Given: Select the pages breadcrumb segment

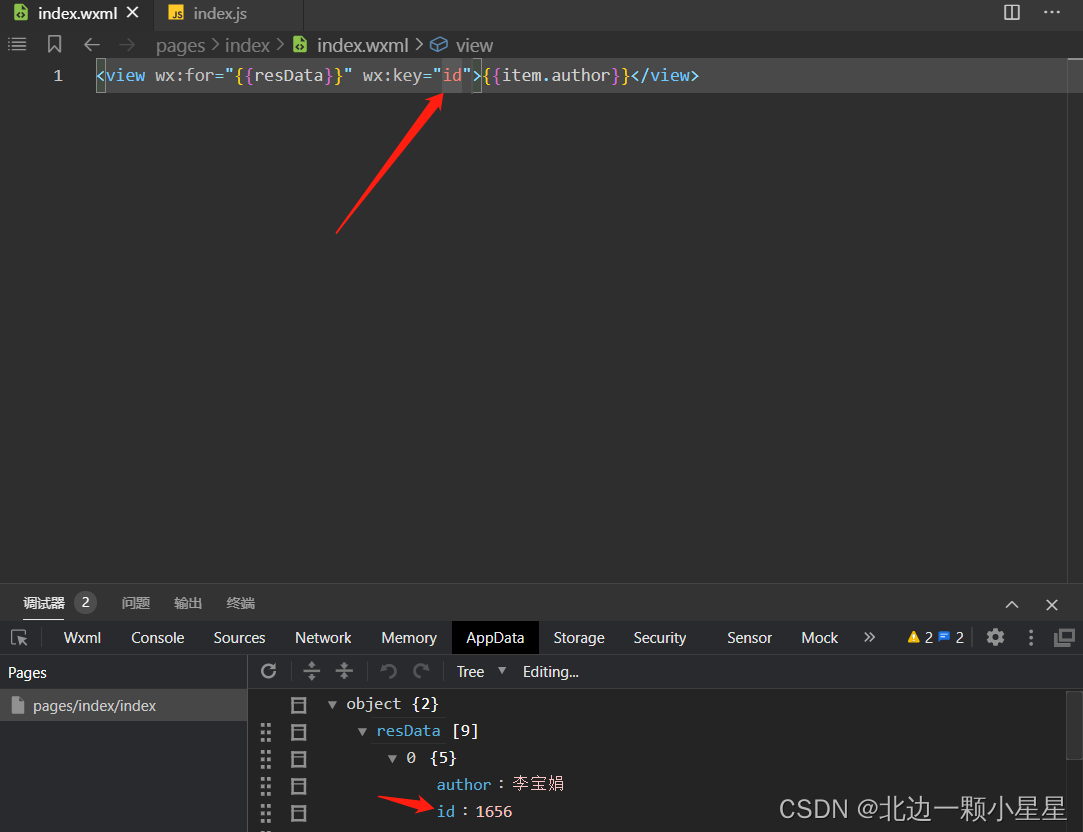Looking at the screenshot, I should (x=180, y=46).
